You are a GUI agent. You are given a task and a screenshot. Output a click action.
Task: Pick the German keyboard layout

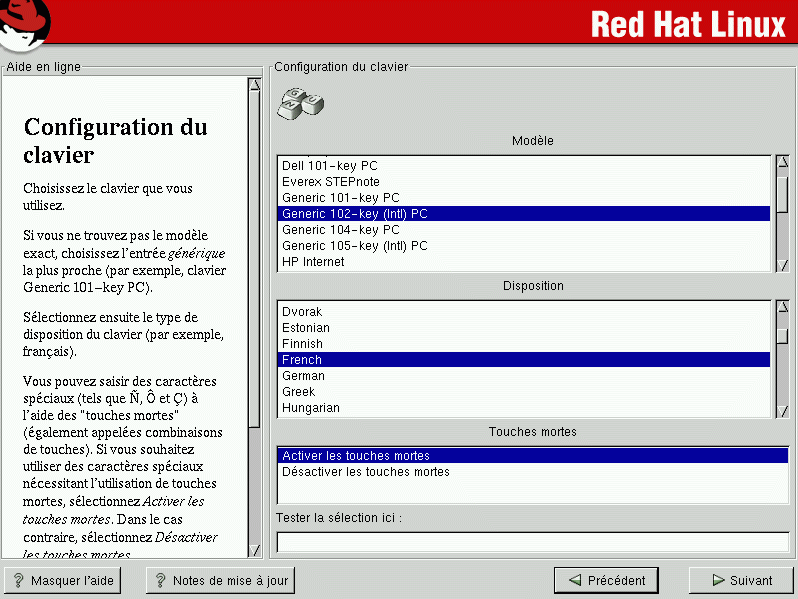[303, 376]
